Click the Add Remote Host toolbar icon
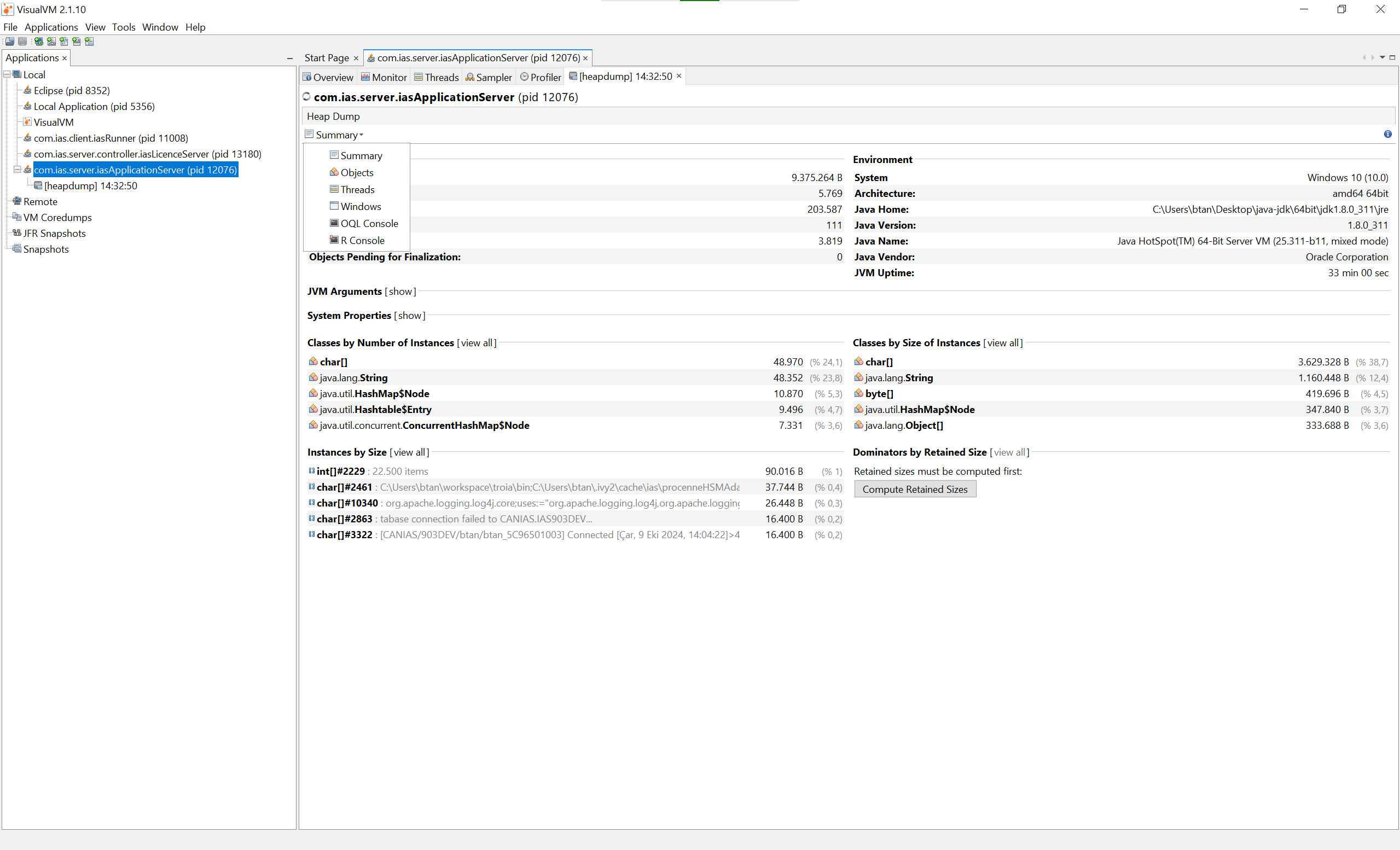The image size is (1400, 850). pos(39,42)
